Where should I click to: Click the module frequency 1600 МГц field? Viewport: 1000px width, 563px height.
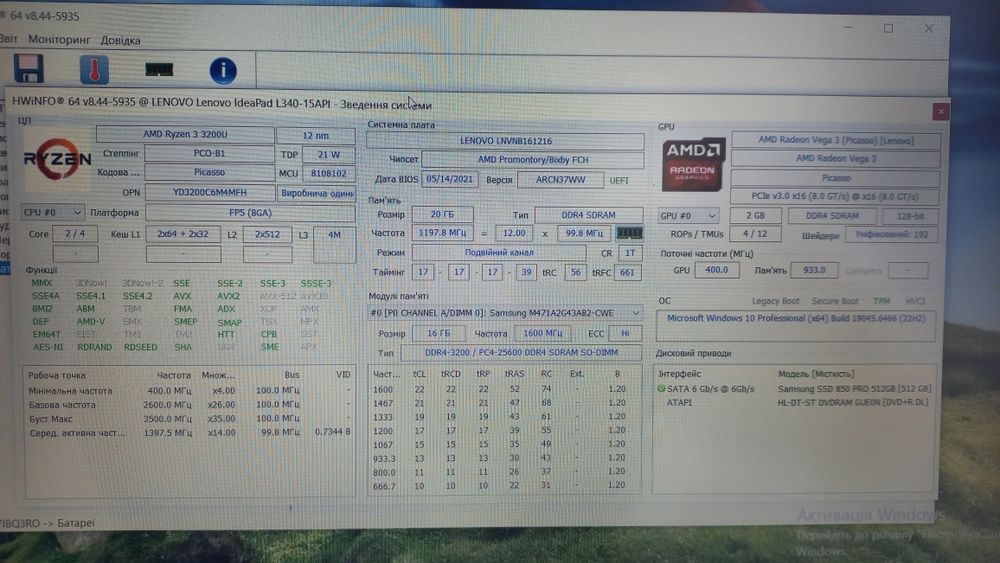(x=543, y=333)
